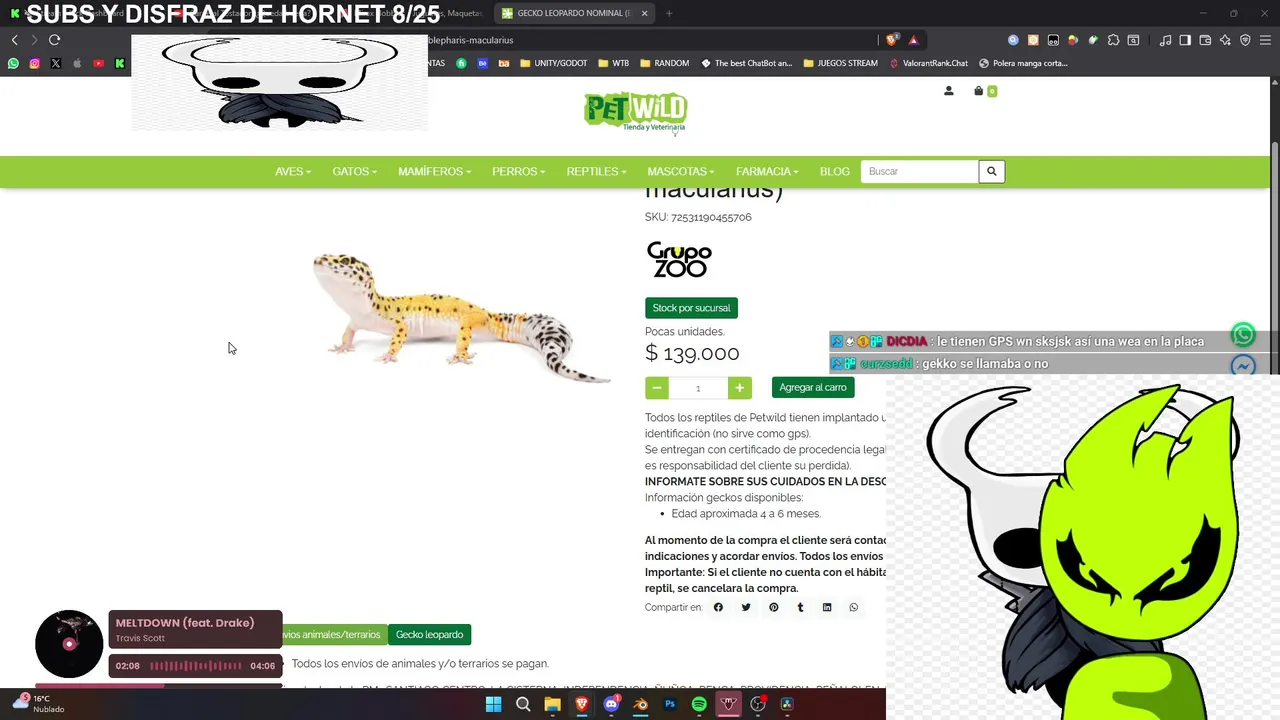Click the Brave Shields lion icon in address bar
The image size is (1280, 720).
tap(892, 40)
